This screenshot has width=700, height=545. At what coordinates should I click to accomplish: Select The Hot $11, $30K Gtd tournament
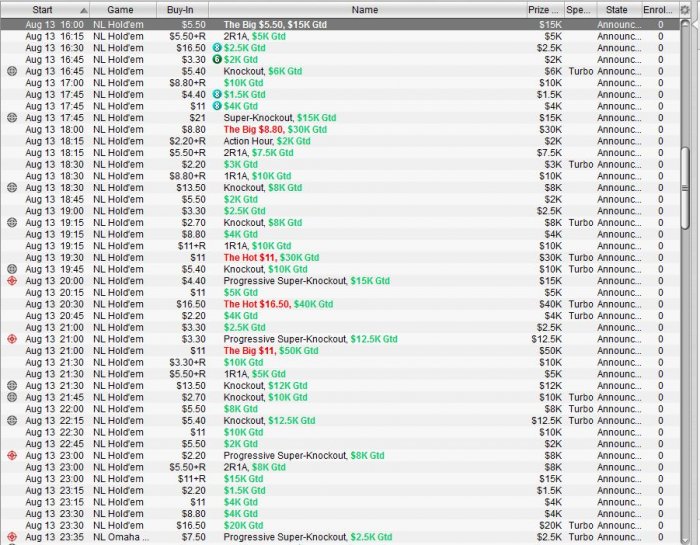tap(340, 258)
